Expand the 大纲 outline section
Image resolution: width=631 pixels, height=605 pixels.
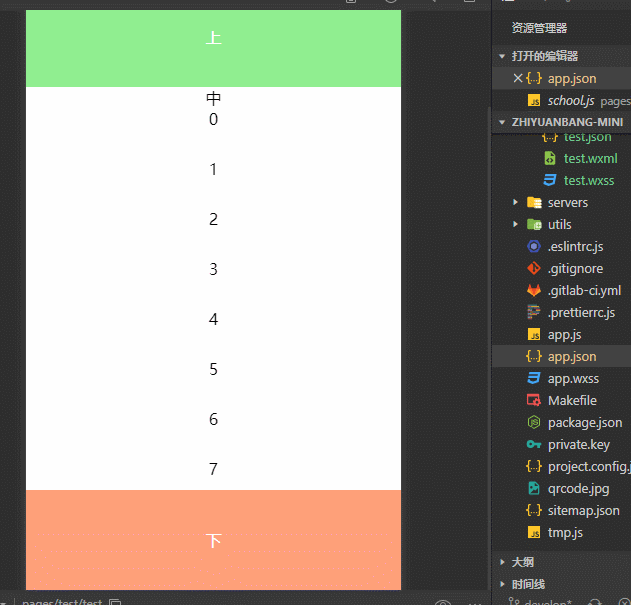tap(502, 562)
